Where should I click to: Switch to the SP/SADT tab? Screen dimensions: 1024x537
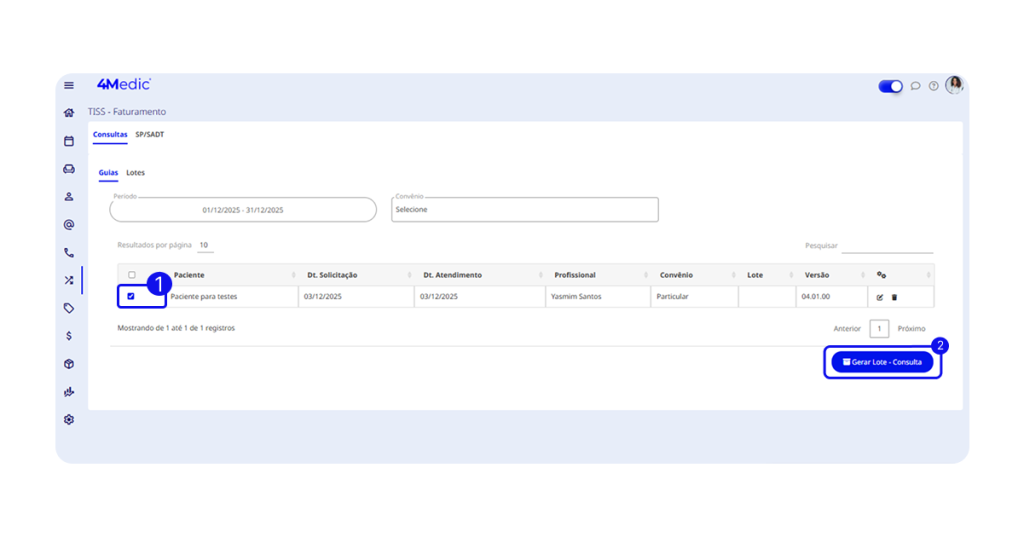[x=150, y=134]
